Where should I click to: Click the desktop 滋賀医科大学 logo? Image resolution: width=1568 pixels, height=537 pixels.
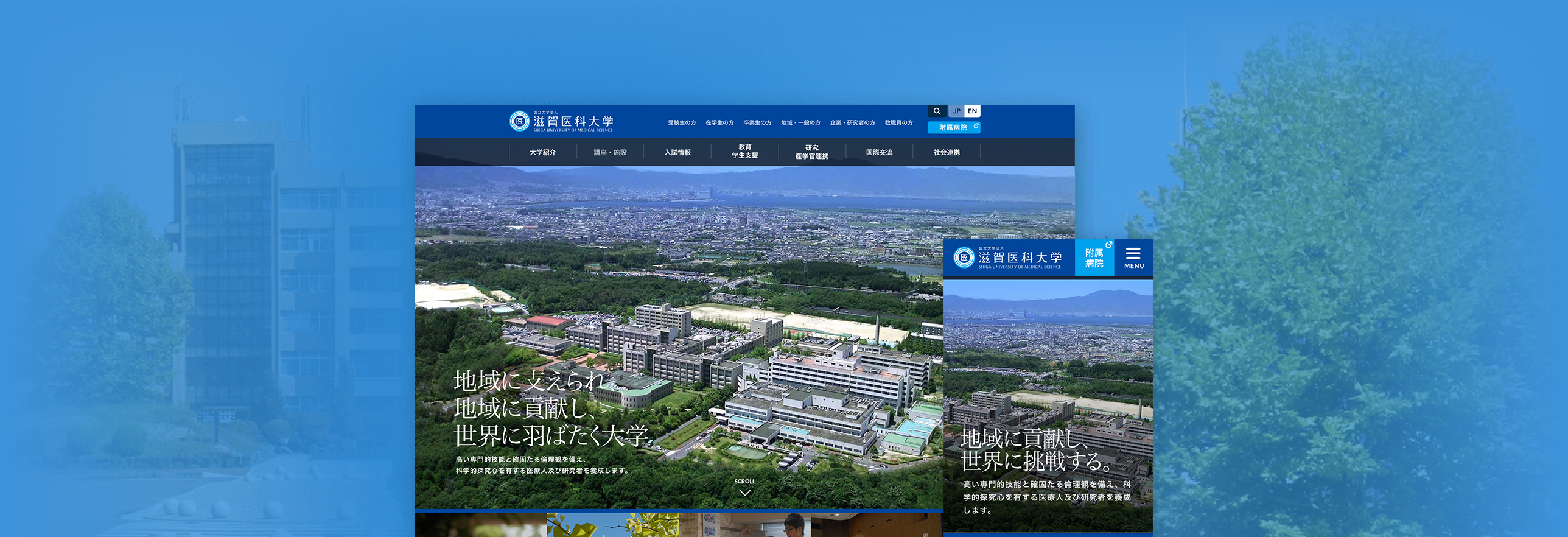coord(561,121)
